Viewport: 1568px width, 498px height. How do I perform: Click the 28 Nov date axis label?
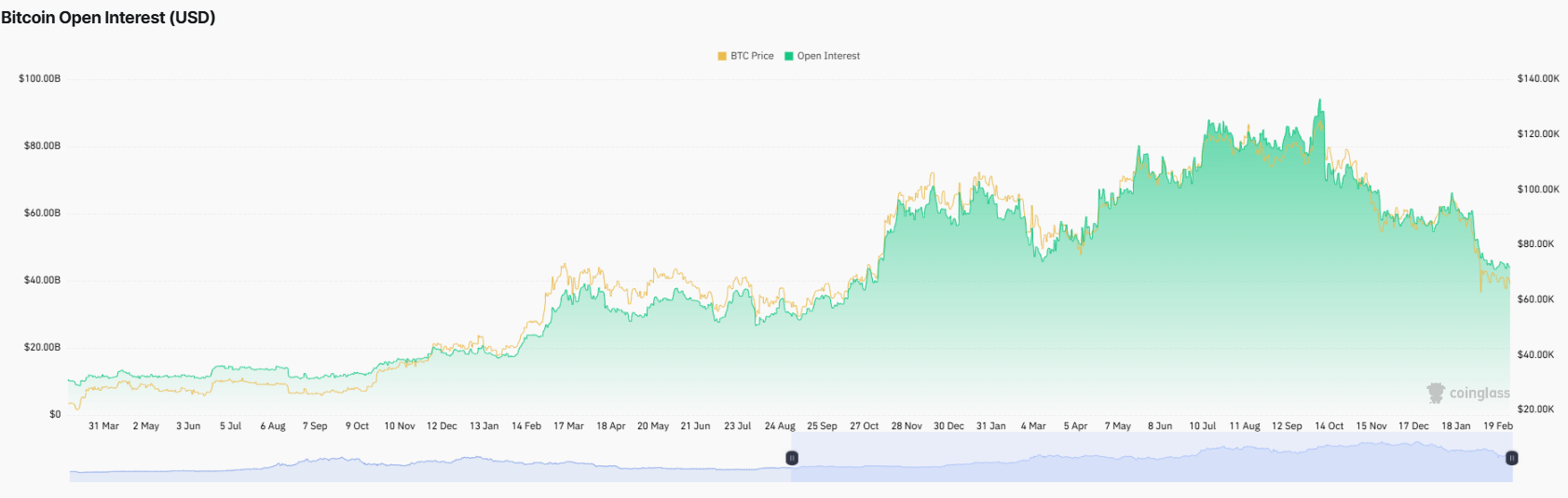click(907, 426)
